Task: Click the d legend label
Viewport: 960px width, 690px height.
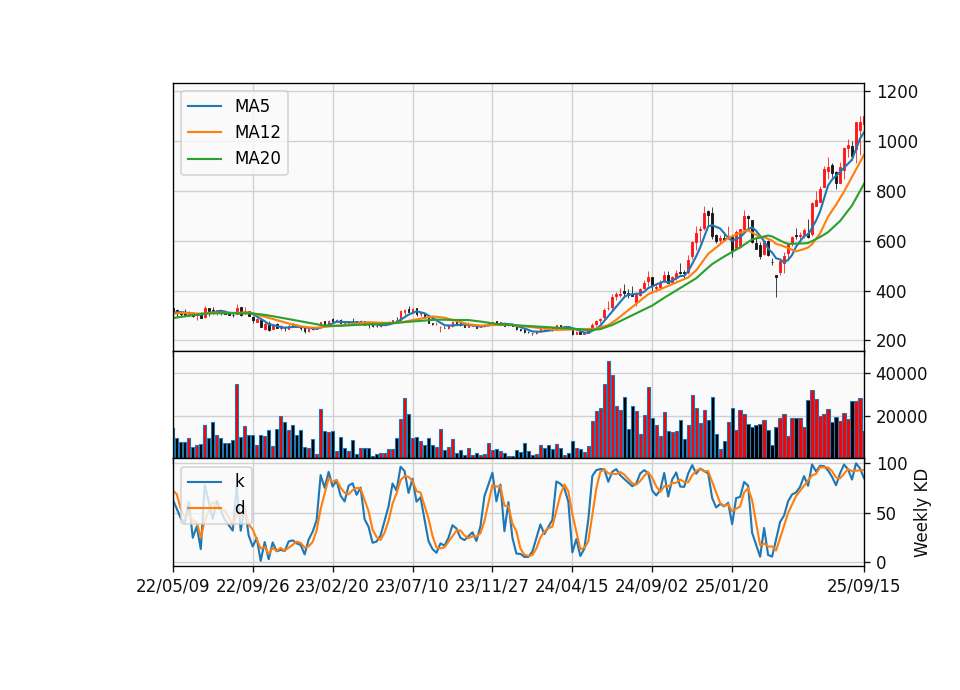Action: (239, 508)
